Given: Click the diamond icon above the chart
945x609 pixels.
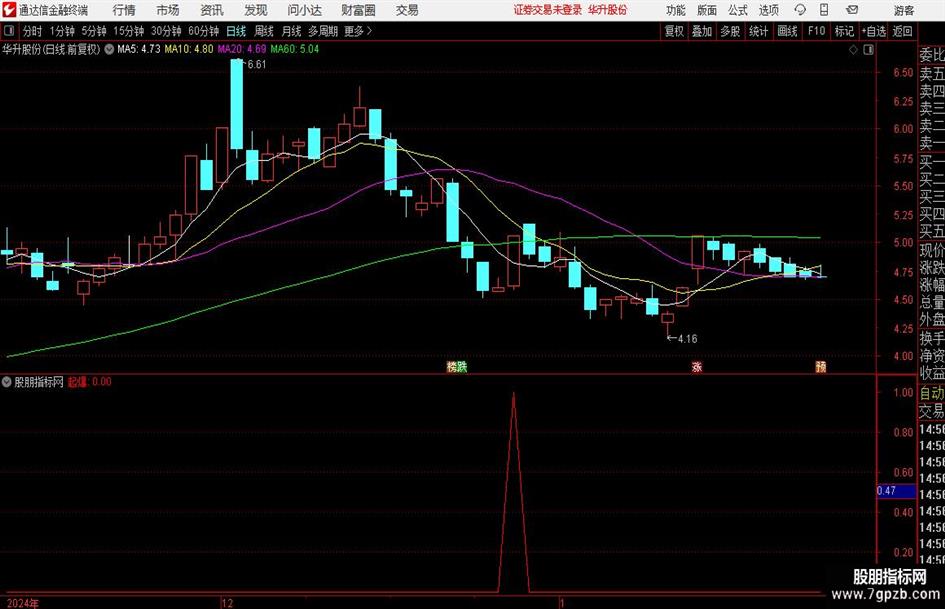Looking at the screenshot, I should (x=853, y=50).
